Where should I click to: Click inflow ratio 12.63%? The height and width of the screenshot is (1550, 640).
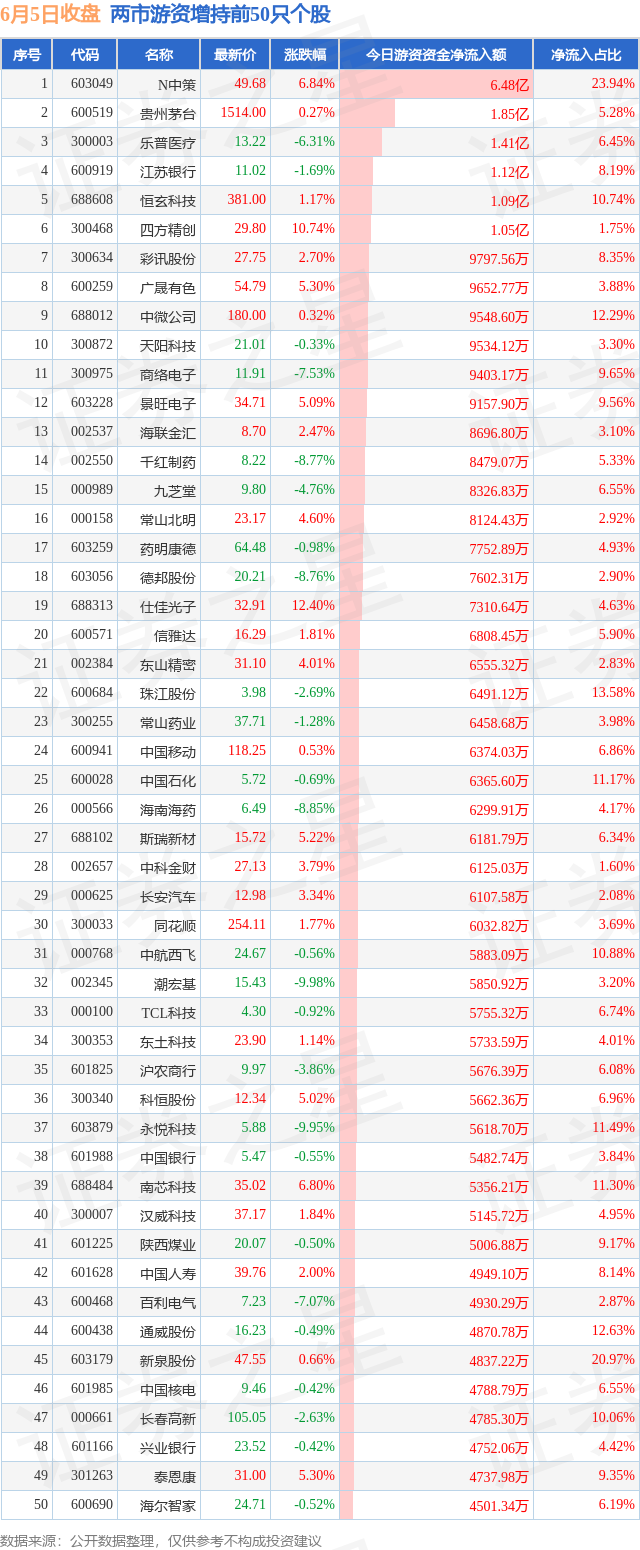[614, 1331]
